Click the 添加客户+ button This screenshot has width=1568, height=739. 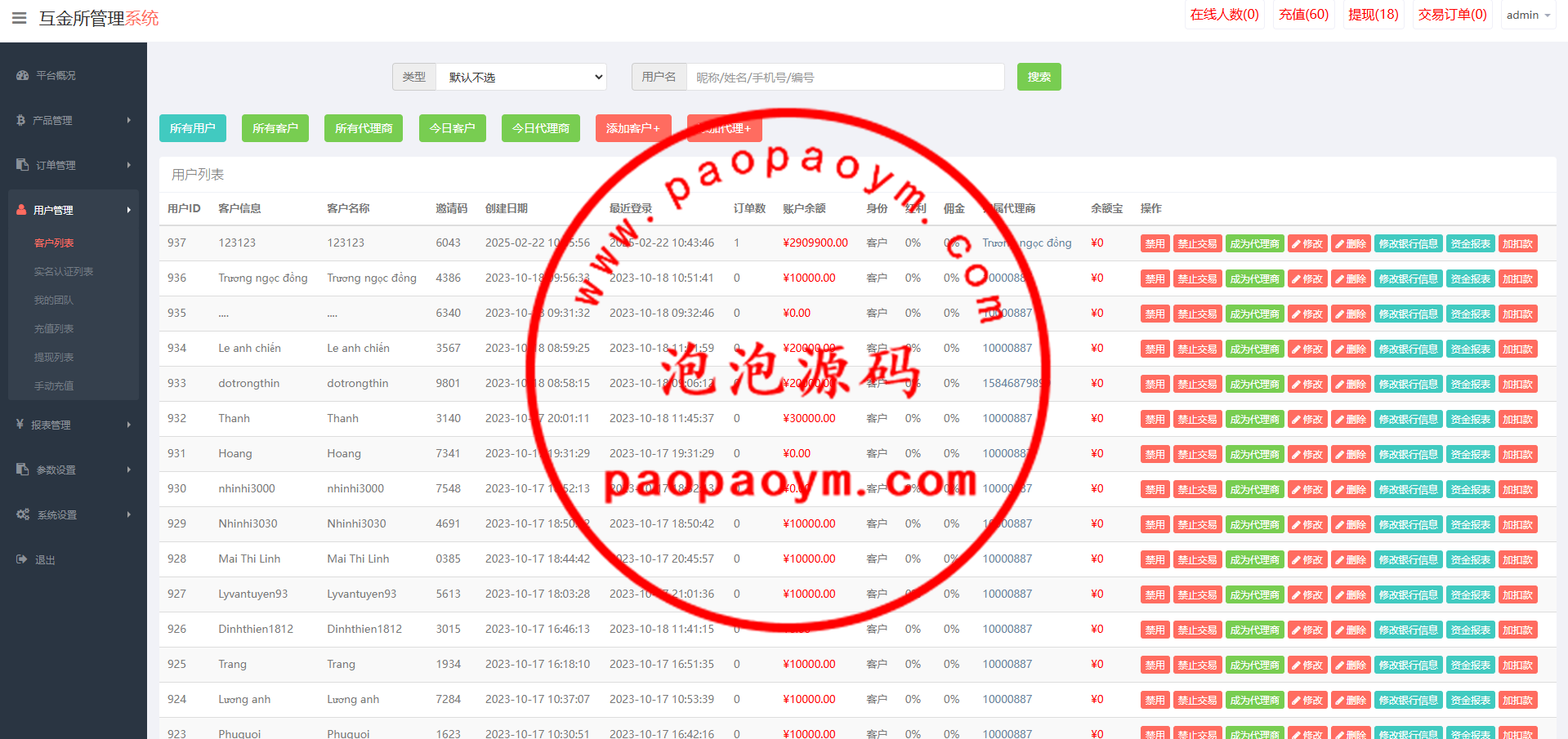click(x=632, y=128)
